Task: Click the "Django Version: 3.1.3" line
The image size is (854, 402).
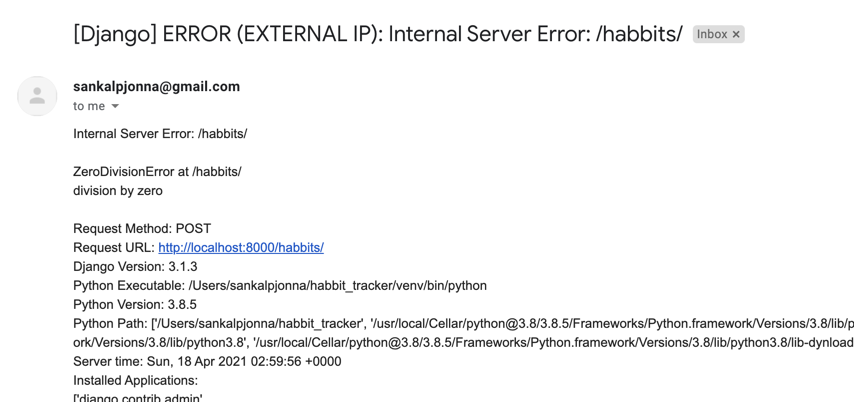Action: (135, 266)
